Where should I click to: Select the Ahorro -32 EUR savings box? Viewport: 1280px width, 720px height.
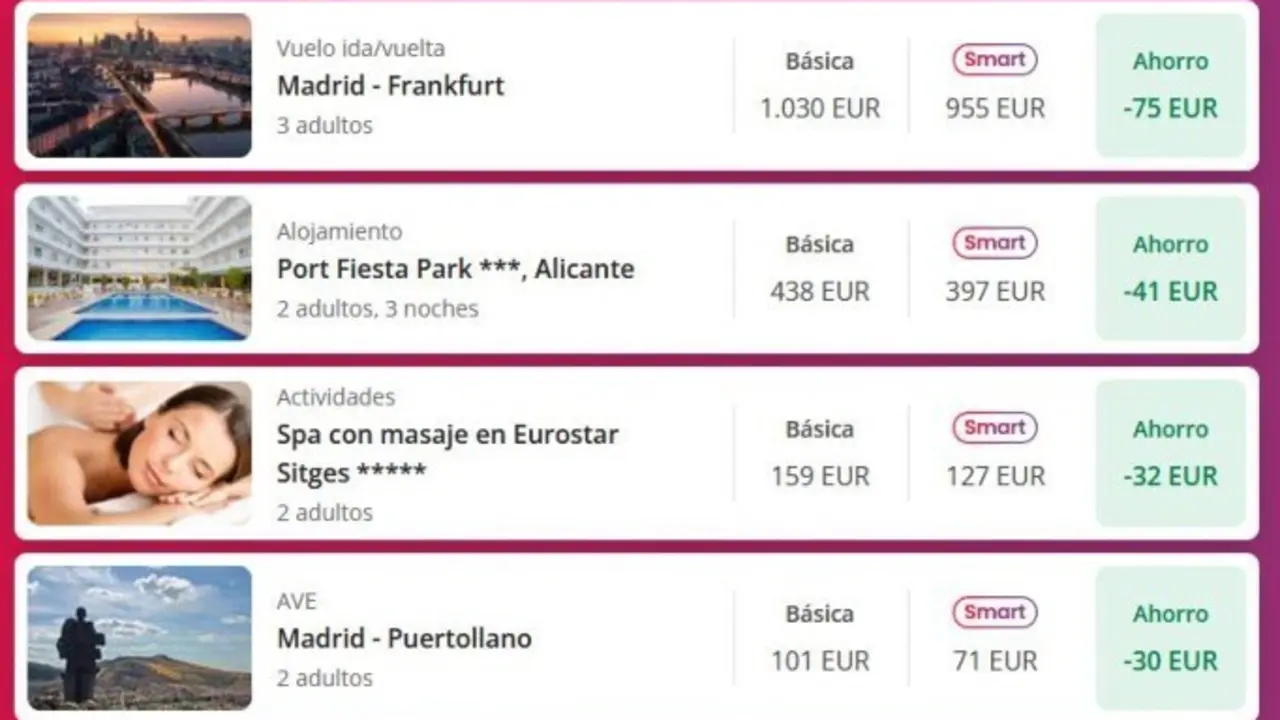click(x=1170, y=453)
